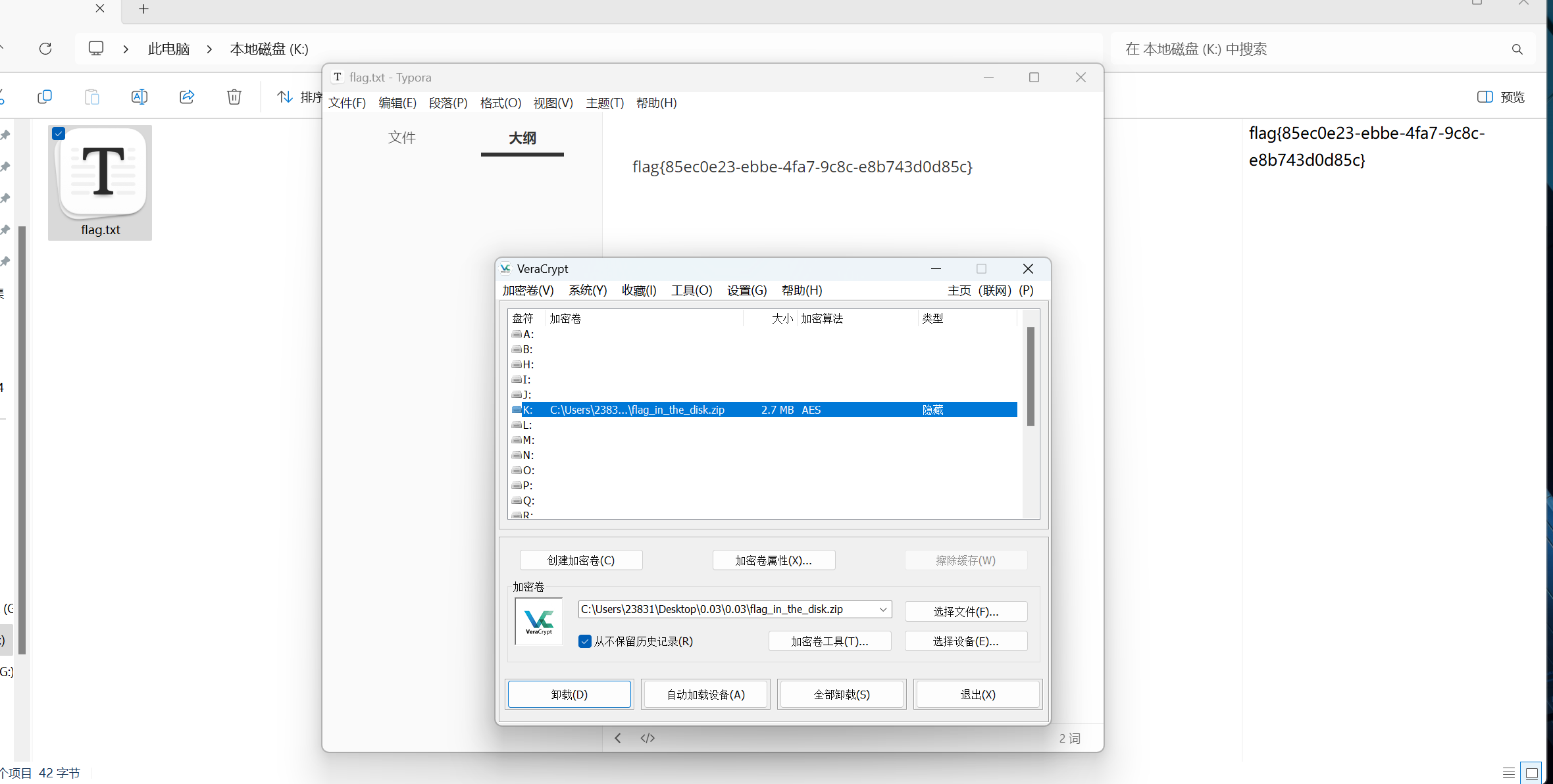This screenshot has height=784, width=1553.
Task: Open VeraCrypt 系统(Y) menu
Action: coord(588,291)
